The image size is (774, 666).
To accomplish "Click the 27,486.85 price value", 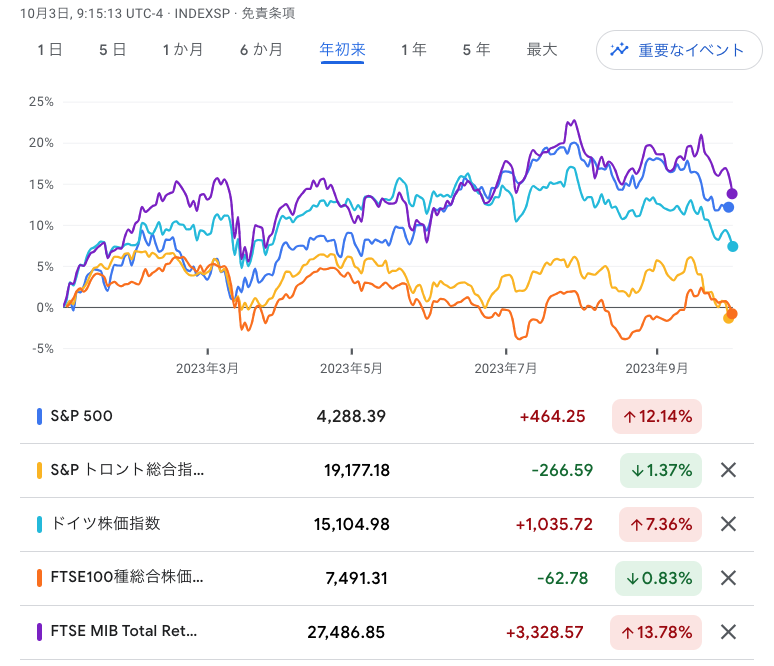I will click(x=346, y=631).
